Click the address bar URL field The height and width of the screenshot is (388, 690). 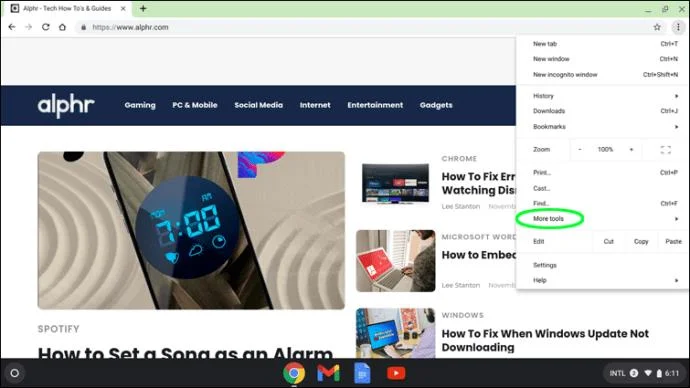point(370,27)
